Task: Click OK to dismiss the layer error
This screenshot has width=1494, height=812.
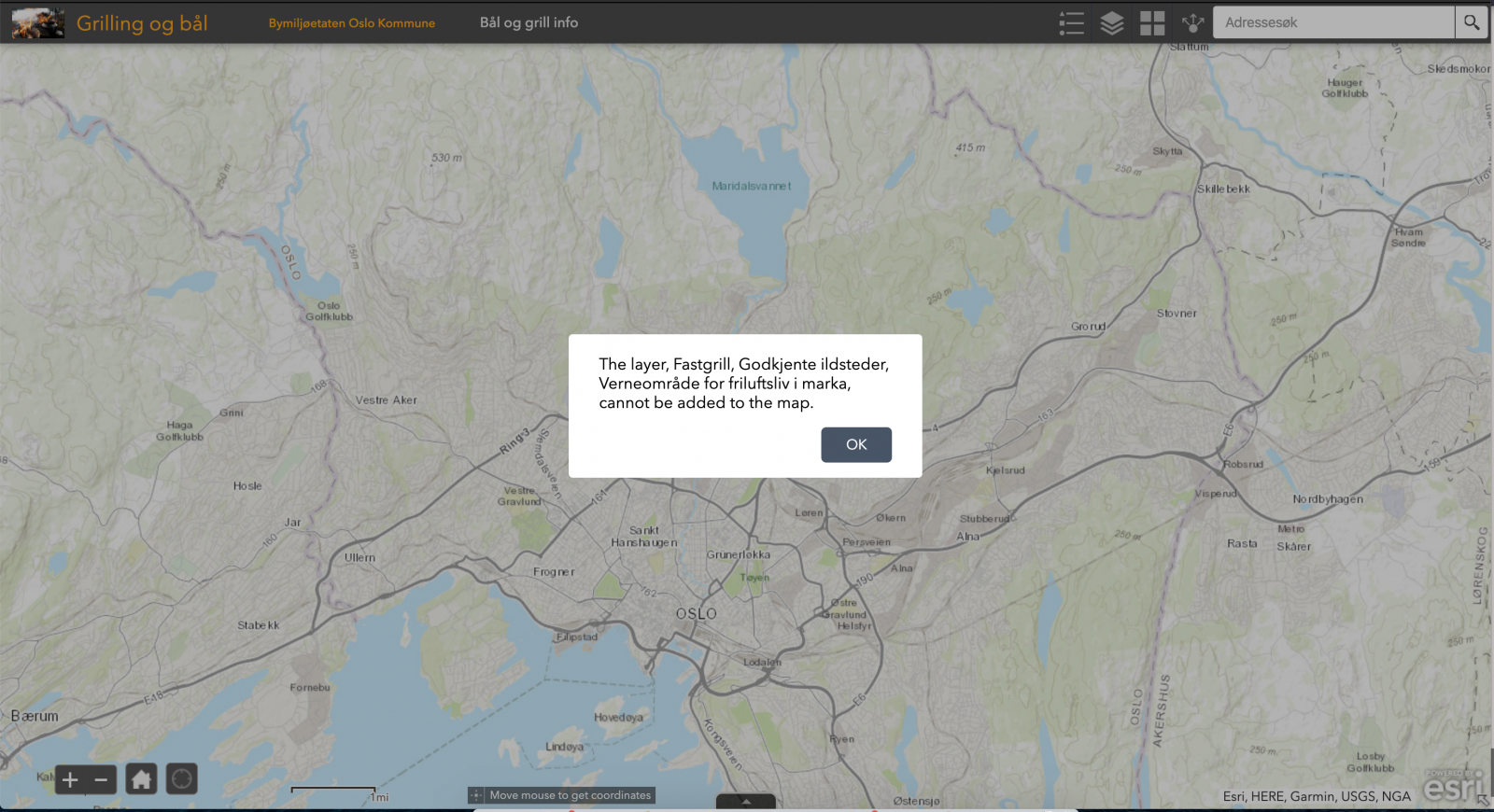Action: pos(855,444)
